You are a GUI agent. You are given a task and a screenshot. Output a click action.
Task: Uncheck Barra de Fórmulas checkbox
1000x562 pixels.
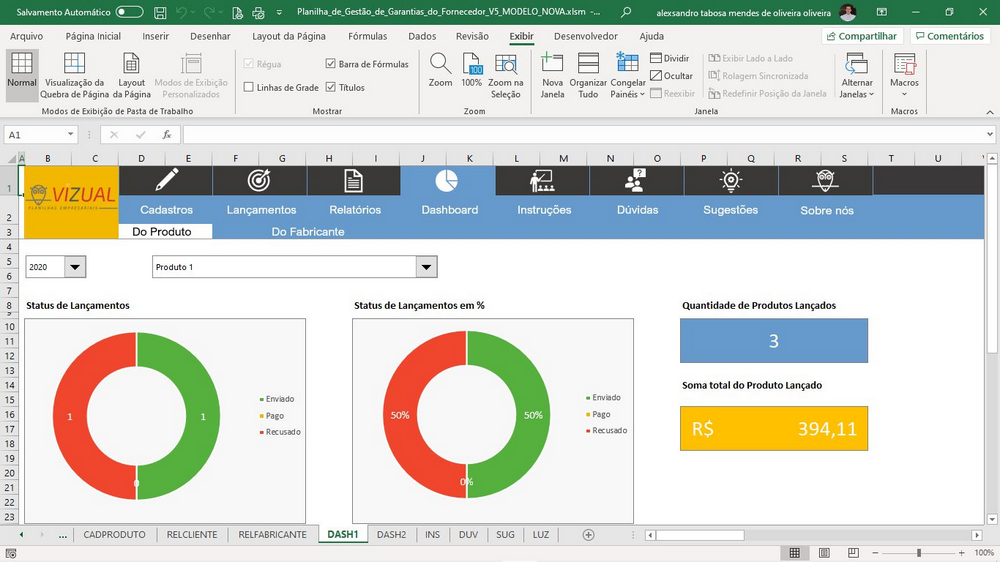[330, 64]
